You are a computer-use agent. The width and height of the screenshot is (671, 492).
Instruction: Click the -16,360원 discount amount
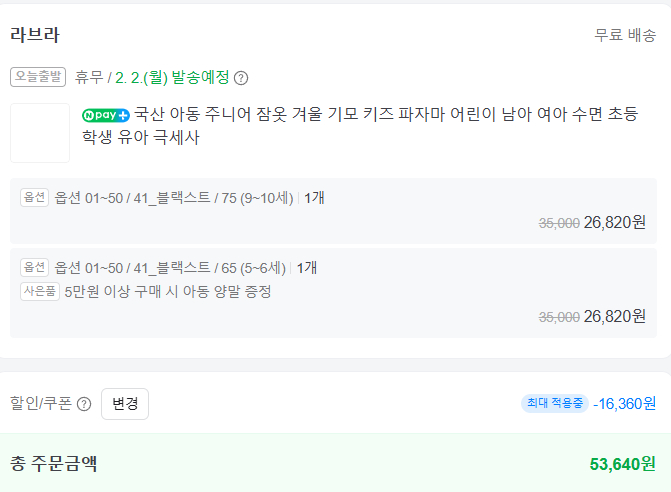pos(624,404)
